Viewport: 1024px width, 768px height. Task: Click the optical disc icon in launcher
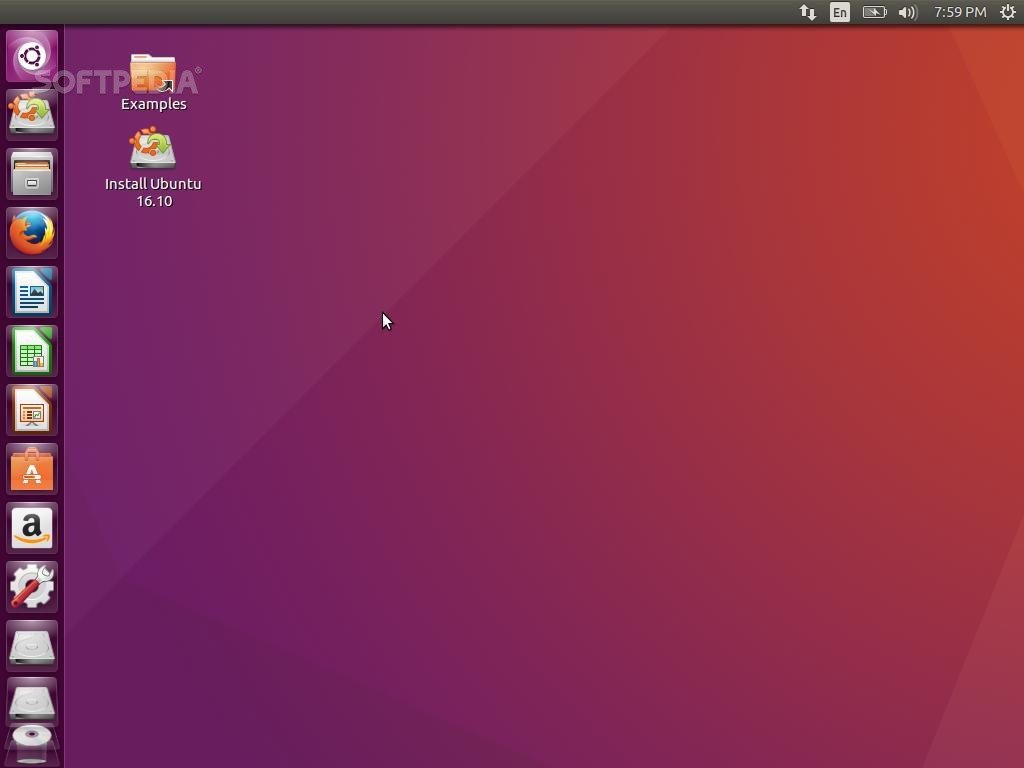(32, 742)
